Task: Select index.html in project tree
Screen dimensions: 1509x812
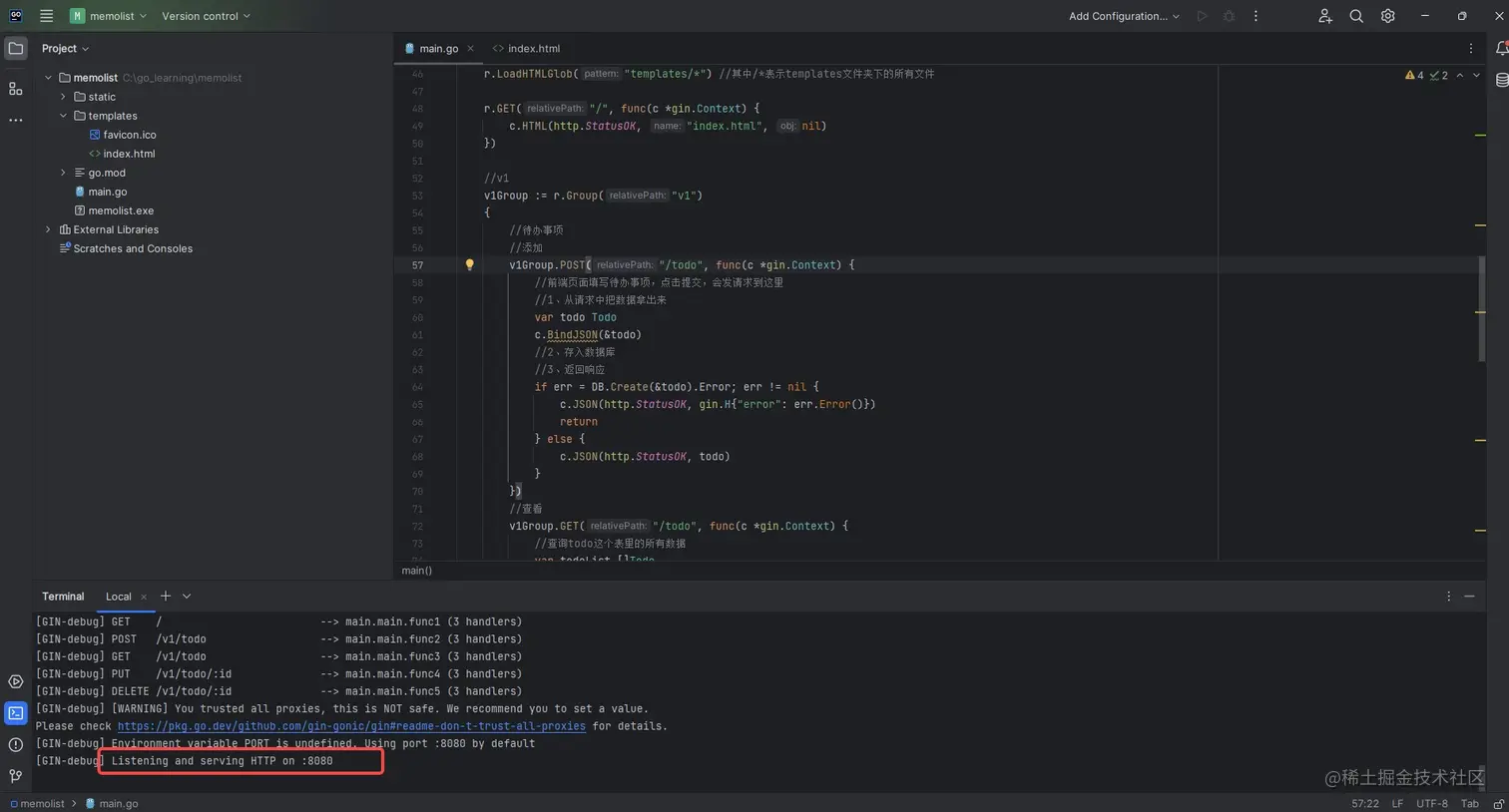Action: pos(122,154)
